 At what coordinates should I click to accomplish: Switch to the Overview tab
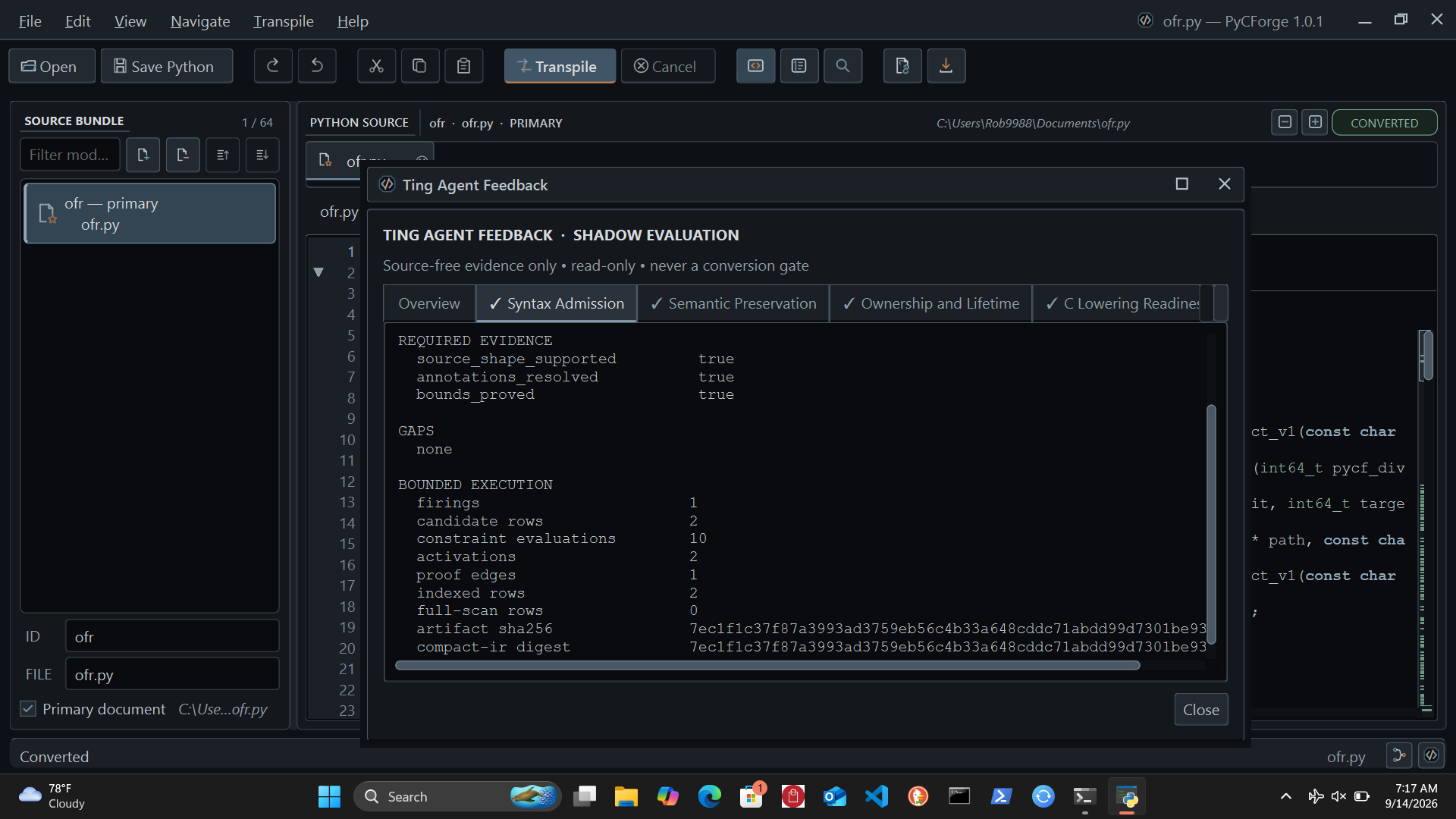coord(429,303)
